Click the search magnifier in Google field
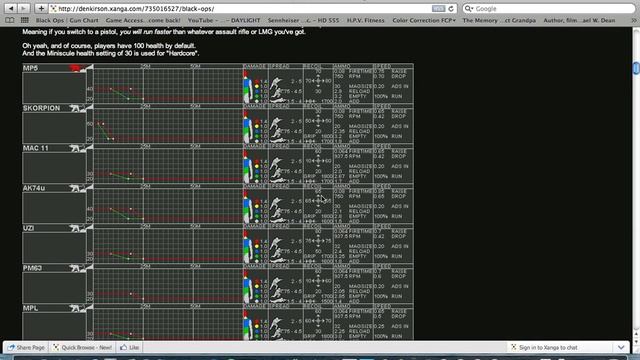Screen dimensions: 640x360 (468, 9)
